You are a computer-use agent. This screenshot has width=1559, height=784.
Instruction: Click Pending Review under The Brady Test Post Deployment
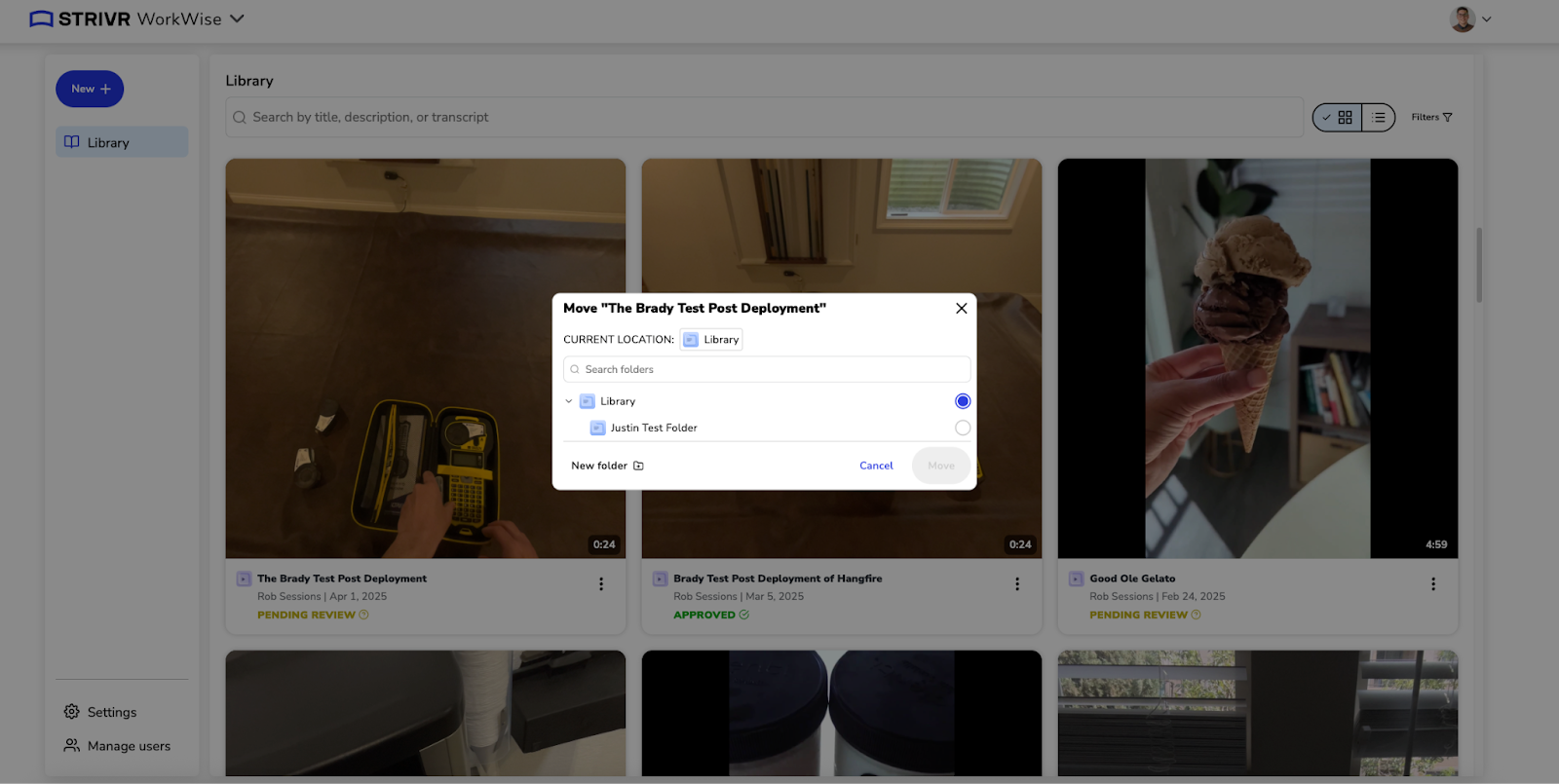(x=313, y=615)
